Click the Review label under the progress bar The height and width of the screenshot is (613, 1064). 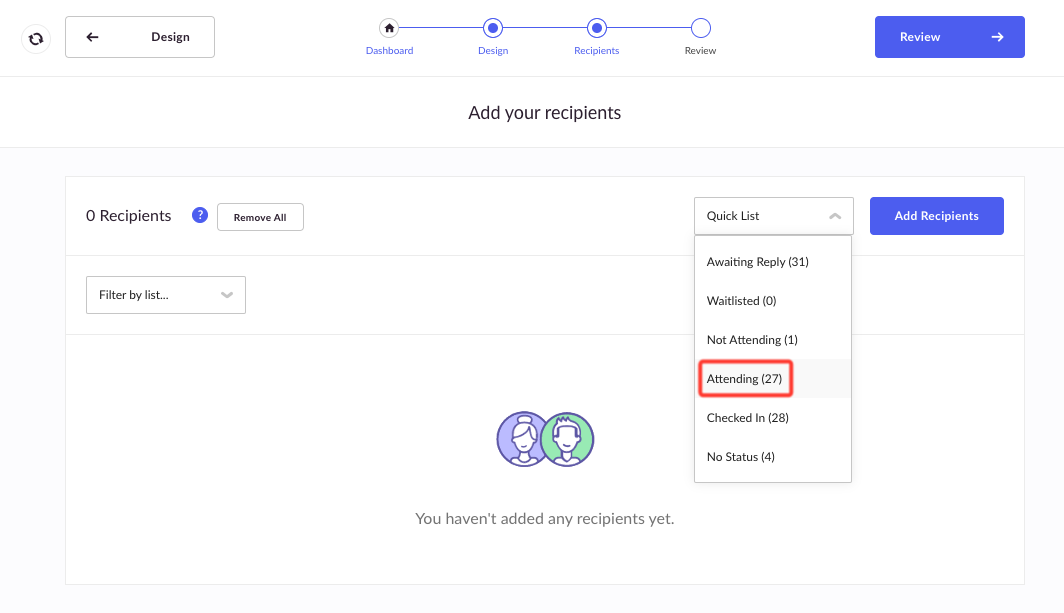coord(700,51)
